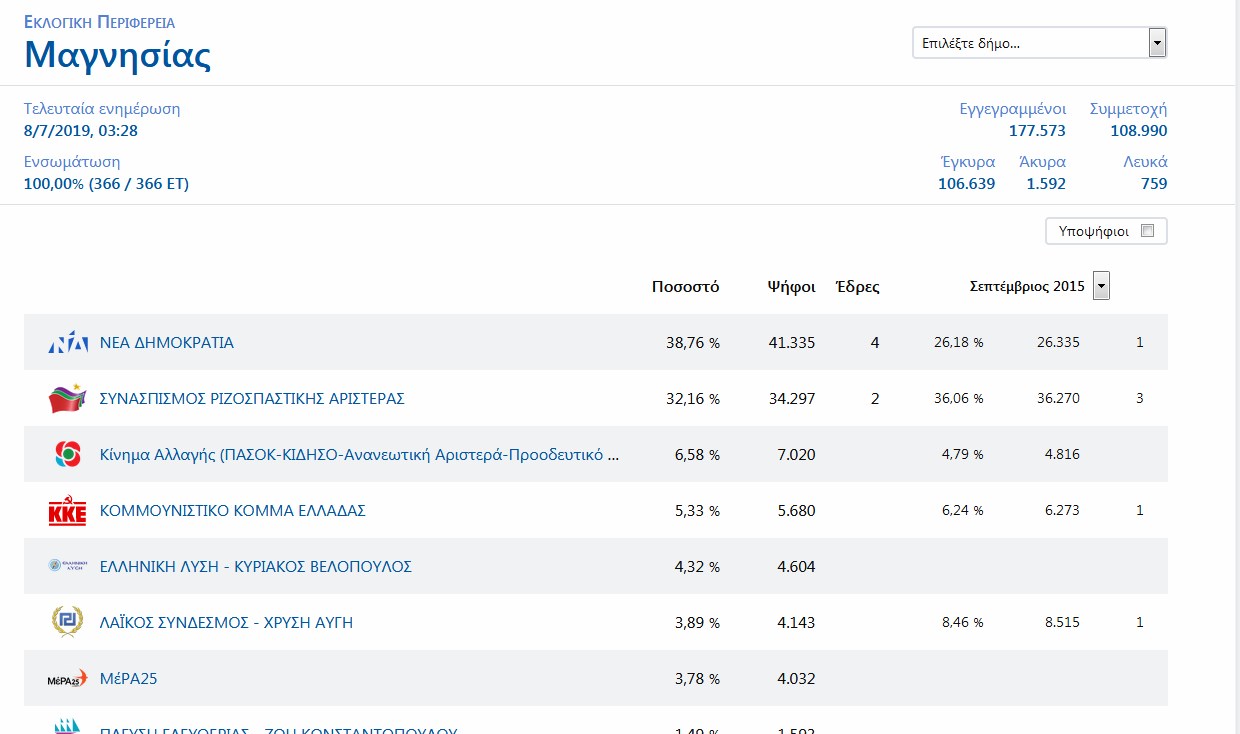
Task: Click turnout value 108.990
Action: click(1139, 131)
